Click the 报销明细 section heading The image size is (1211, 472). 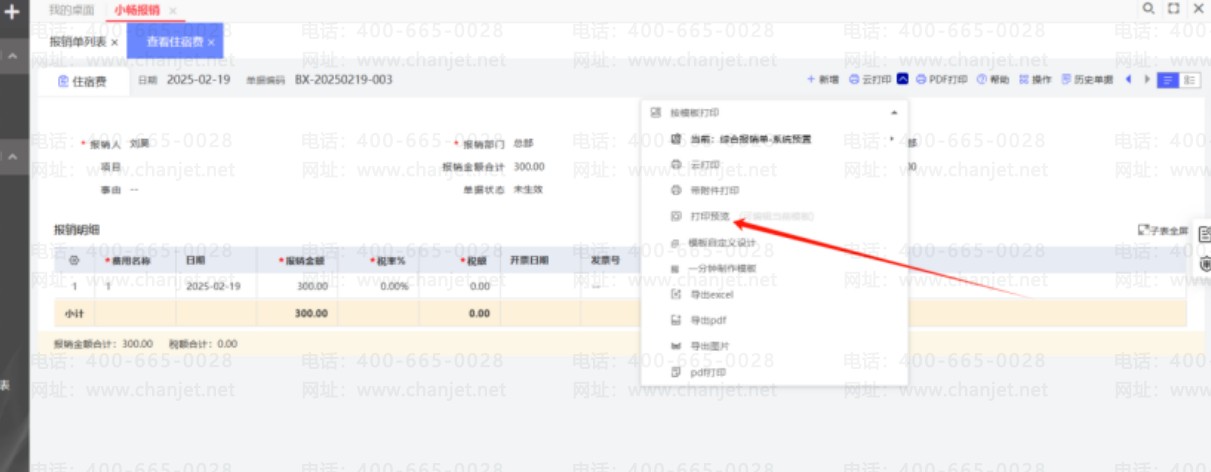pyautogui.click(x=77, y=229)
